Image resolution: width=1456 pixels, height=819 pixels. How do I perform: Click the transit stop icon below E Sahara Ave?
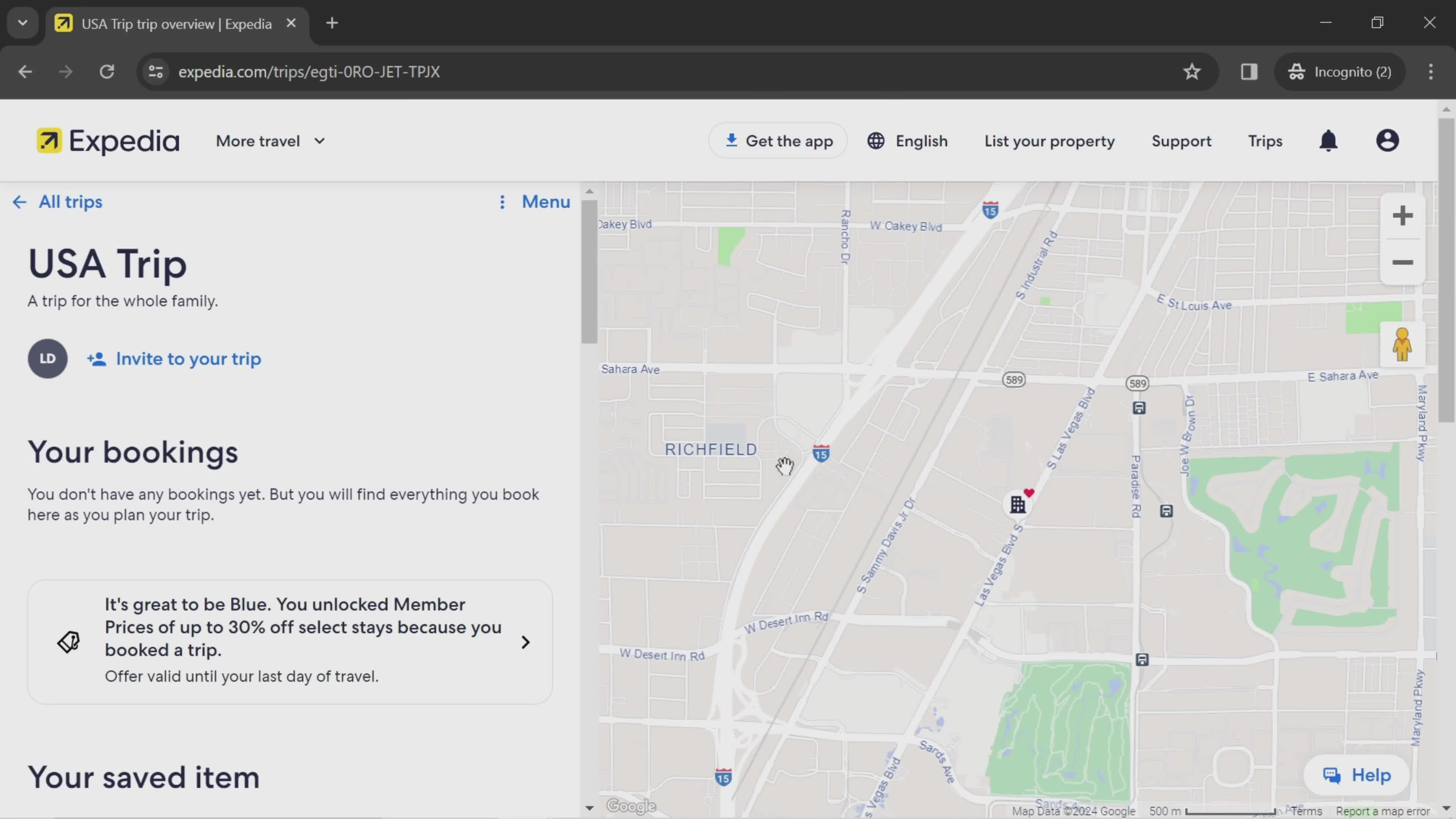(x=1139, y=408)
